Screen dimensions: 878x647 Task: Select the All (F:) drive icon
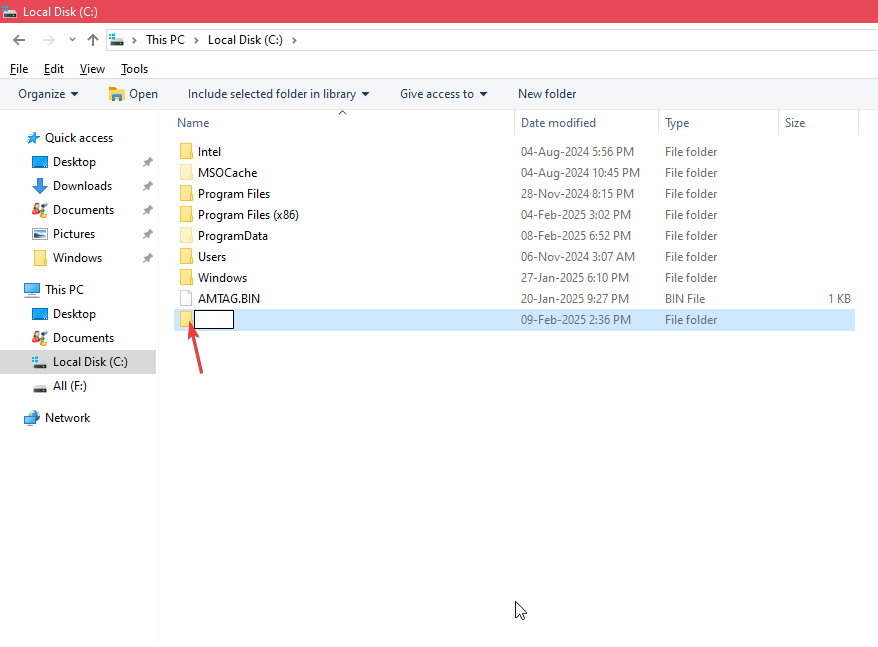(40, 386)
